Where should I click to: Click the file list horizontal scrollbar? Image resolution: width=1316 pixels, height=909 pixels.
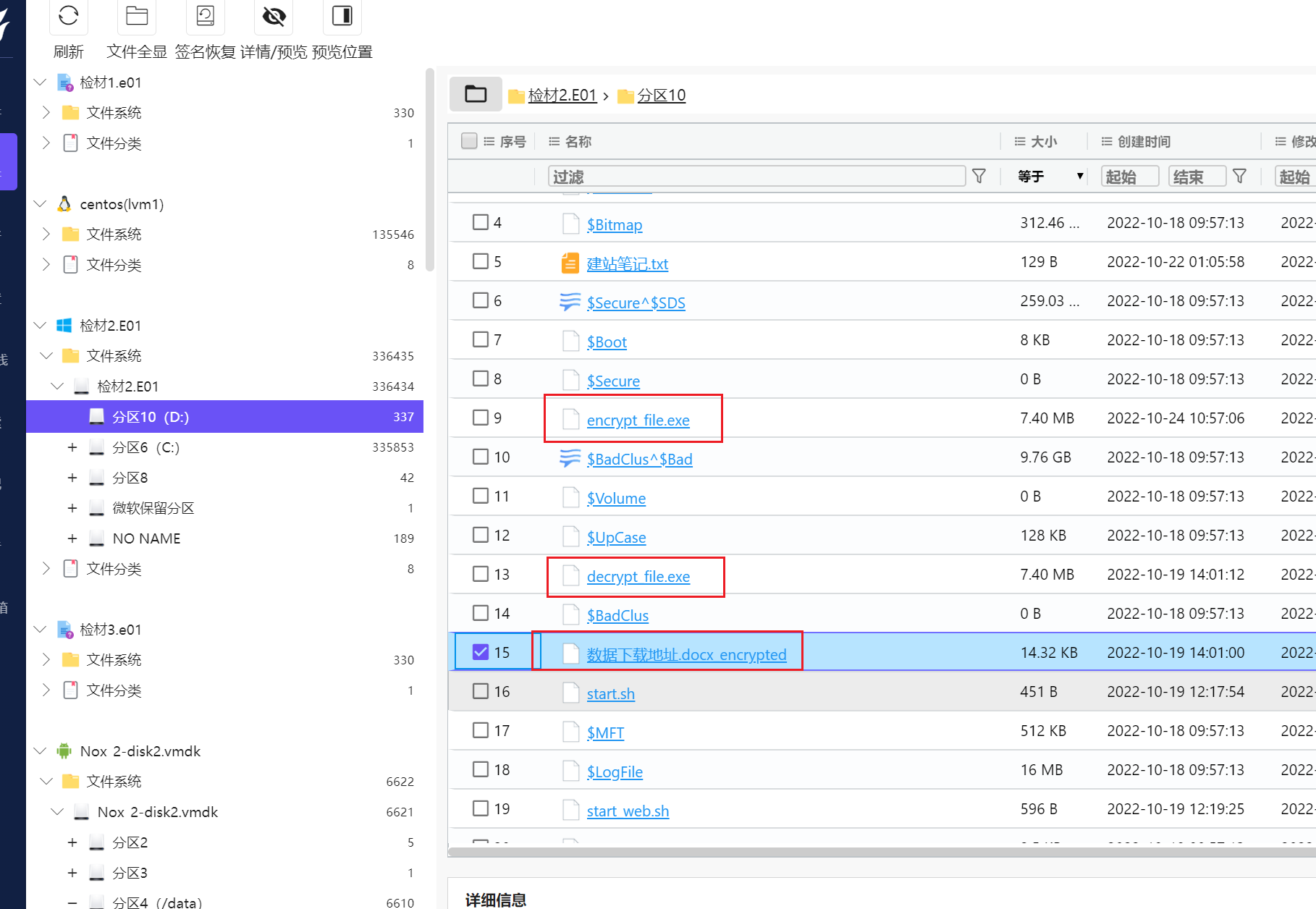[x=882, y=852]
